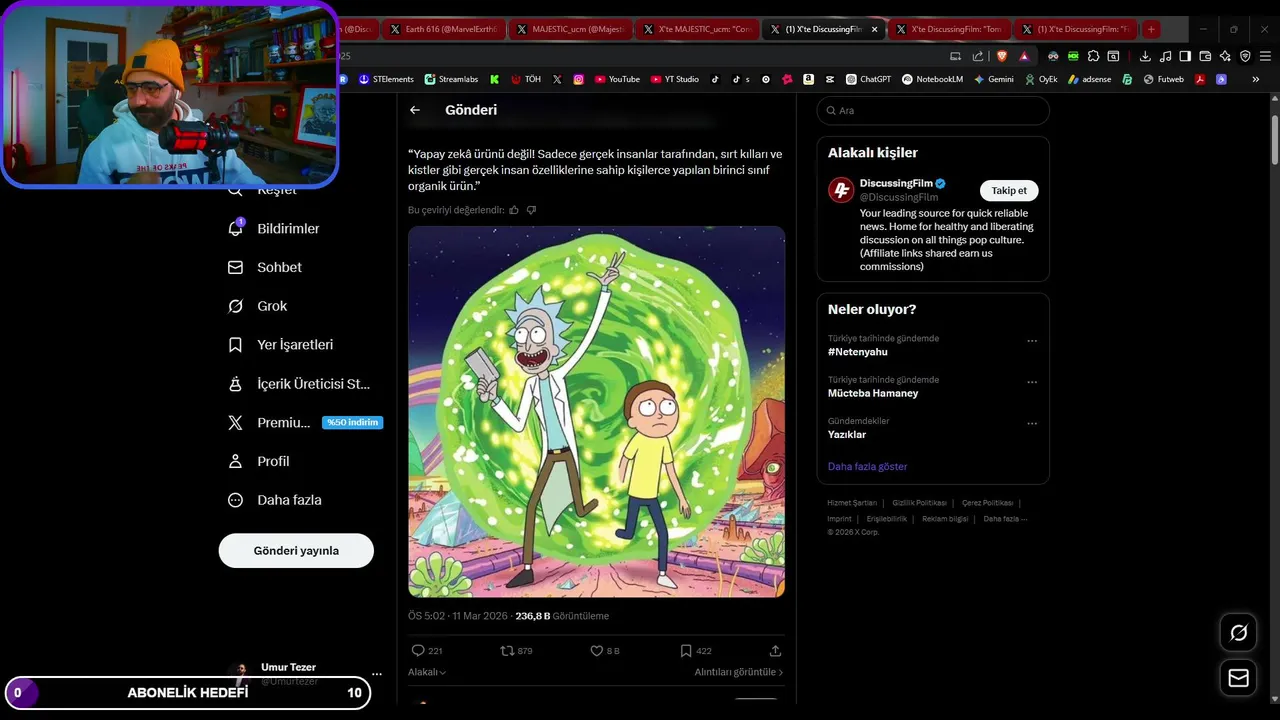The height and width of the screenshot is (720, 1280).
Task: Open the İçerik Üreticisi Stüdyosu icon
Action: pyautogui.click(x=235, y=383)
